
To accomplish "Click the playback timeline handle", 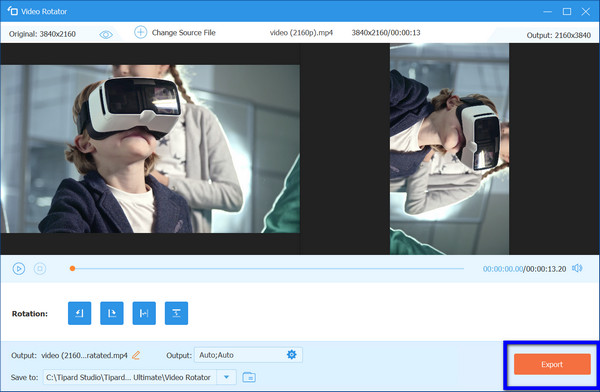I will [x=72, y=268].
